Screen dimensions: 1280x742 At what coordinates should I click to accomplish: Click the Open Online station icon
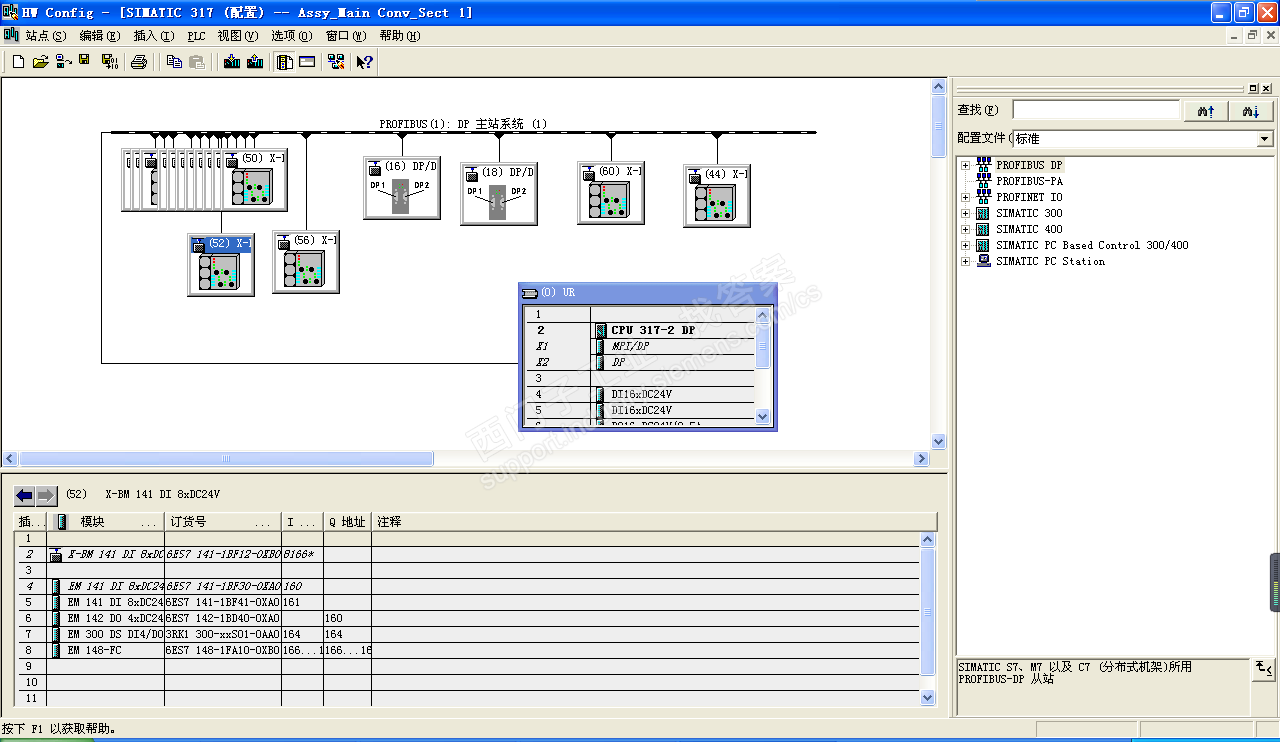[63, 62]
